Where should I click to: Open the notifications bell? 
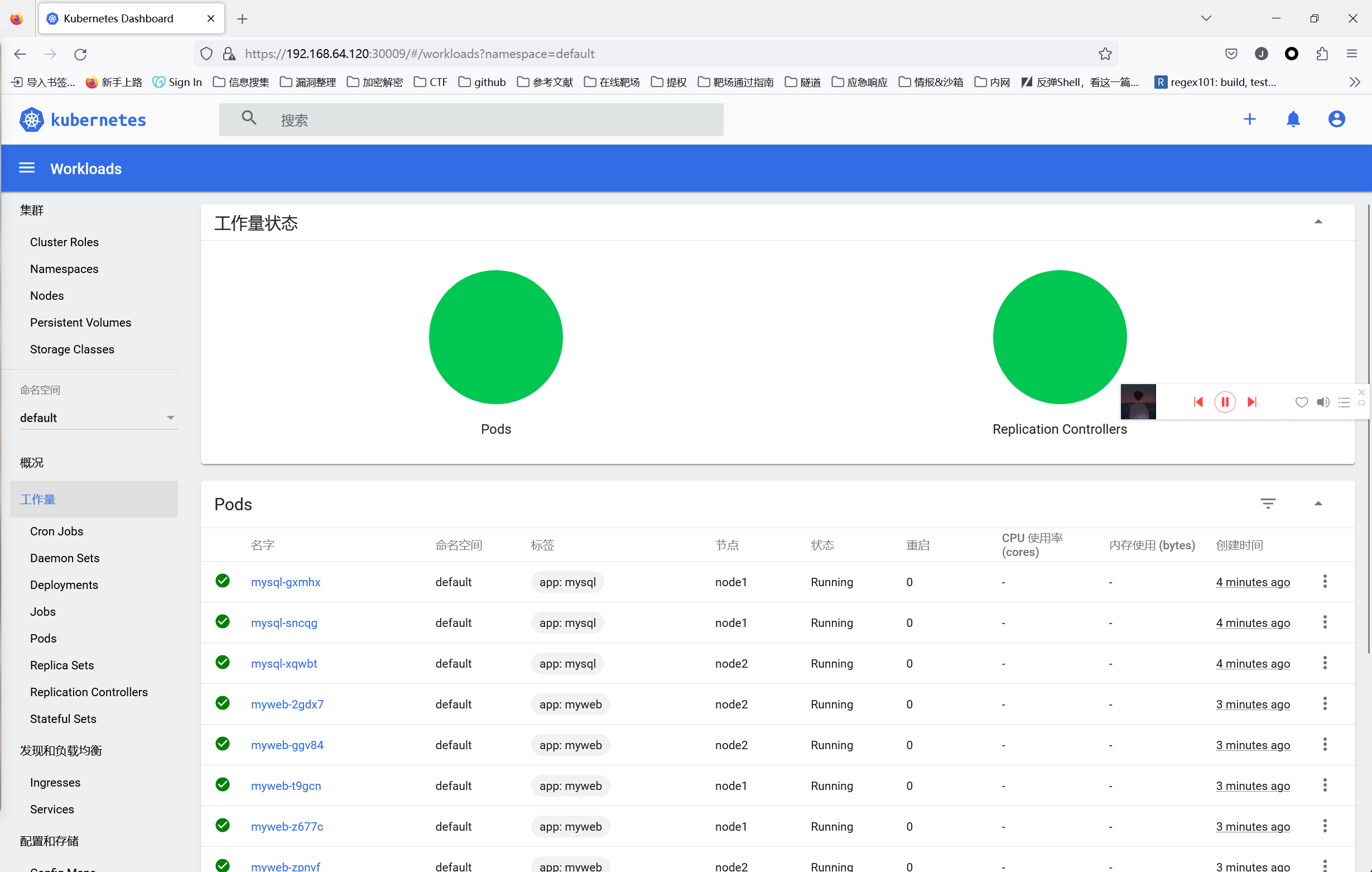(1293, 119)
